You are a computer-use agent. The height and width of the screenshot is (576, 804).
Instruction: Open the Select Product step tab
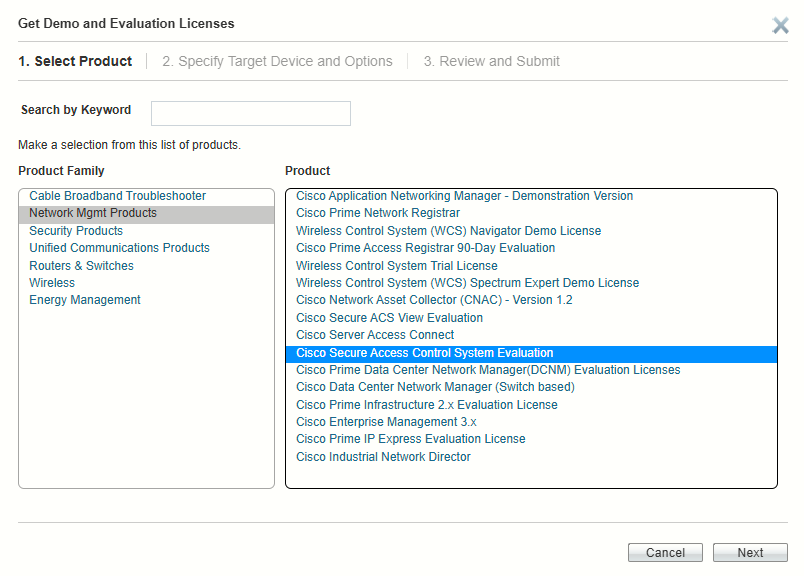click(75, 62)
